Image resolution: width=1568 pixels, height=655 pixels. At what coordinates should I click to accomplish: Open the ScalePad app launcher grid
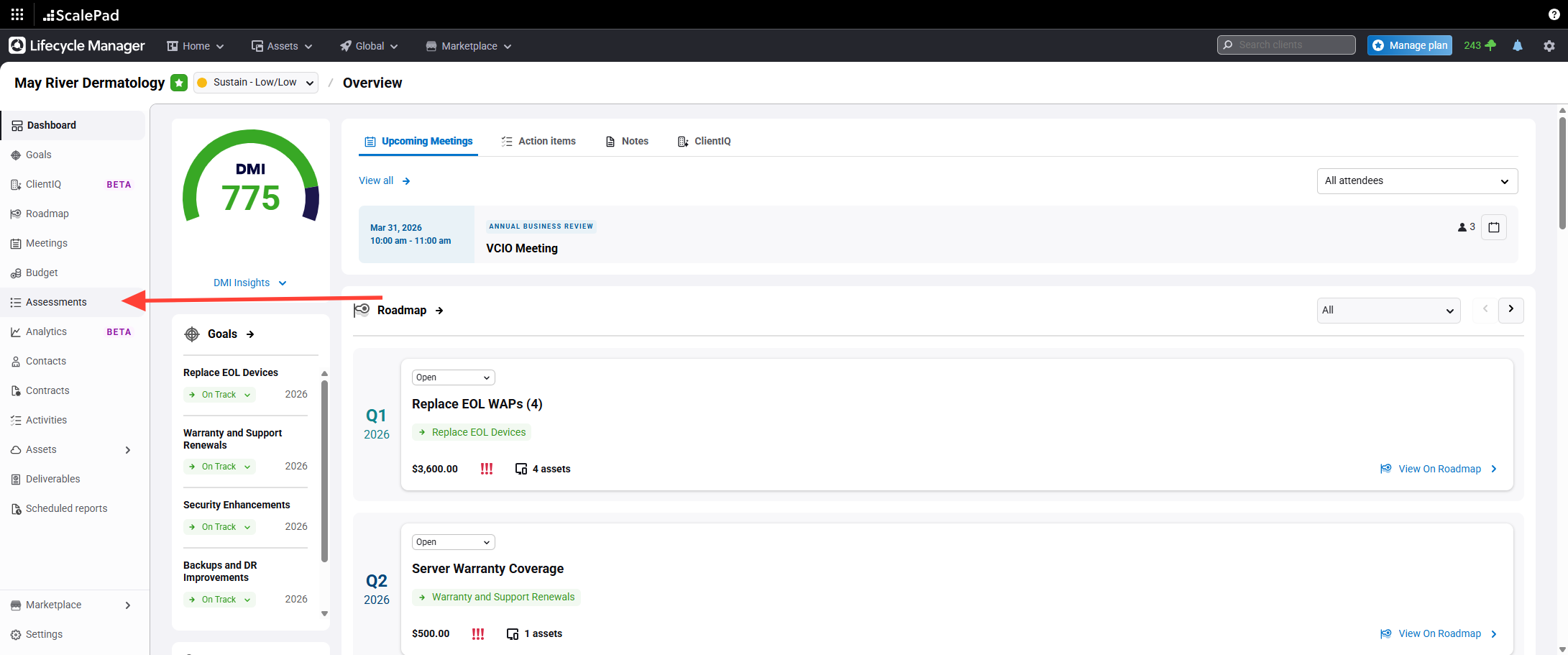[x=17, y=14]
